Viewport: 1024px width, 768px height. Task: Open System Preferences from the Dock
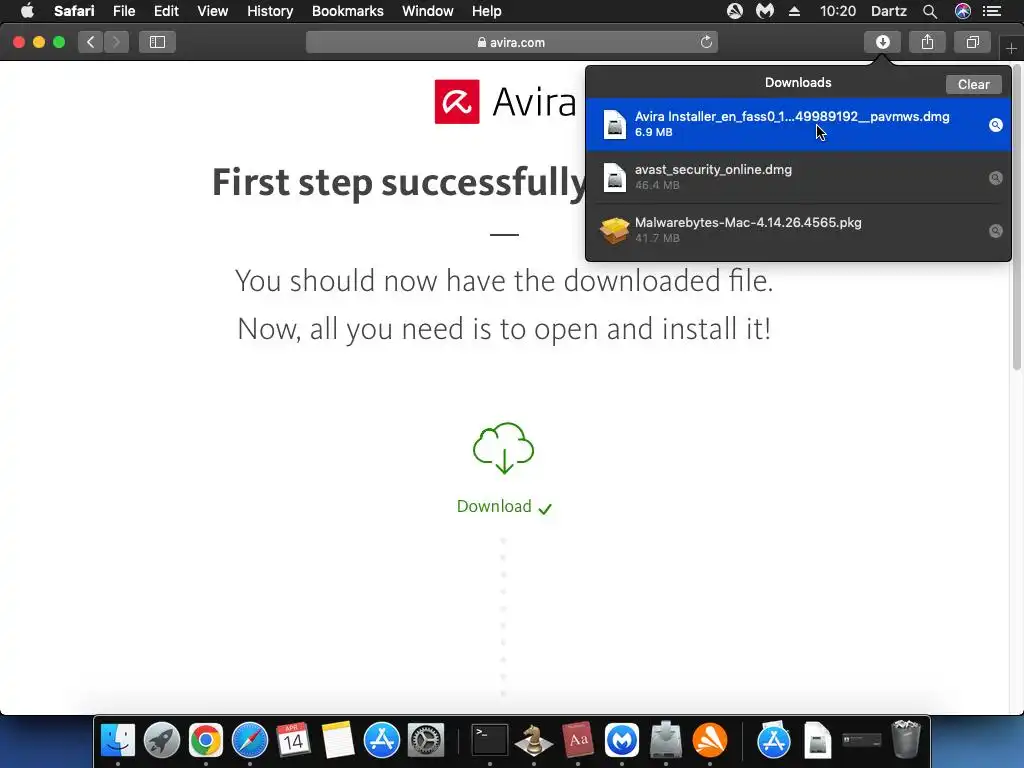pyautogui.click(x=426, y=740)
